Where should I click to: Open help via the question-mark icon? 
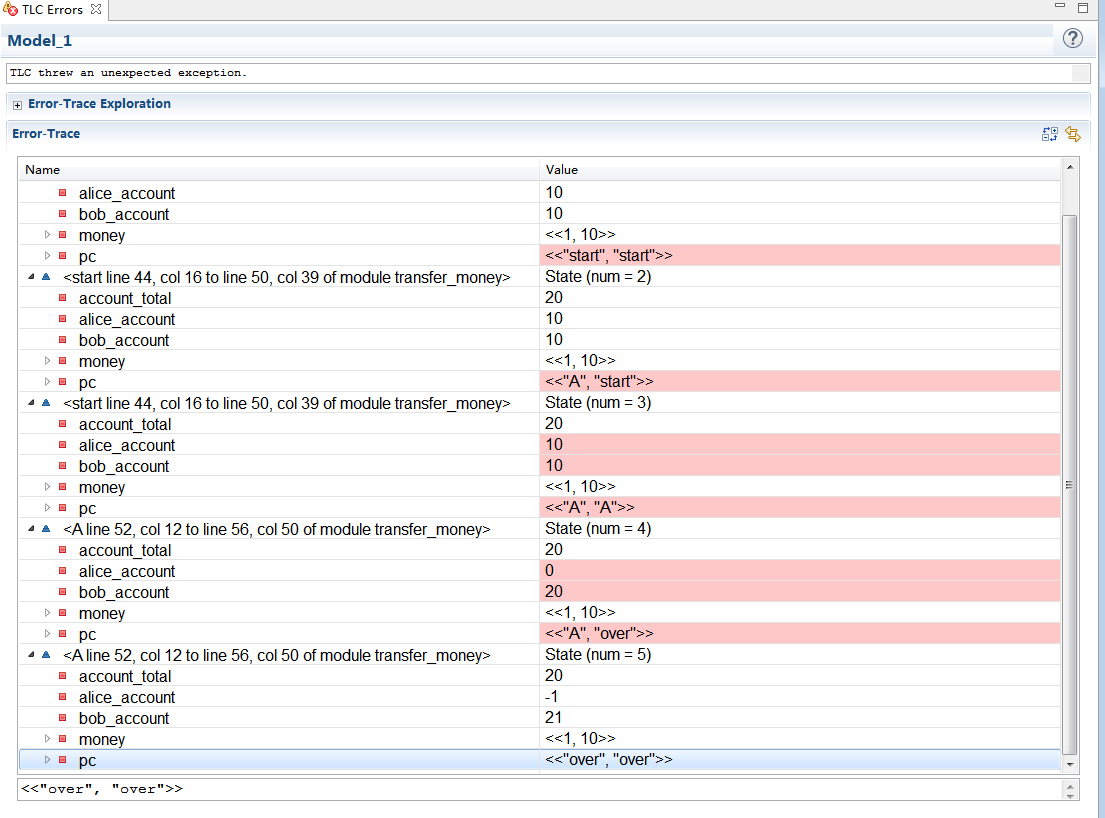point(1072,39)
